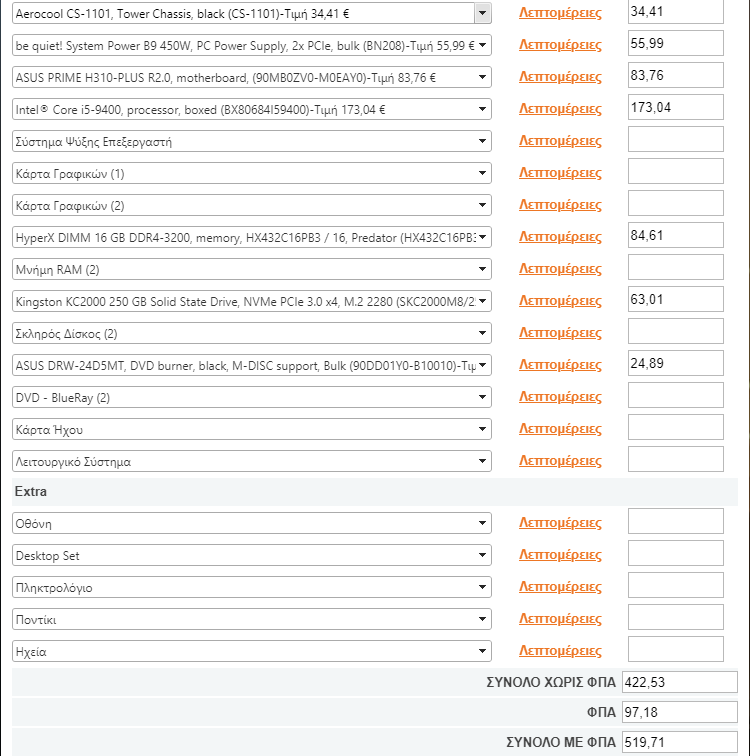Click Λεπτομέρειες link for Aerocool chassis
The width and height of the screenshot is (750, 756).
560,13
